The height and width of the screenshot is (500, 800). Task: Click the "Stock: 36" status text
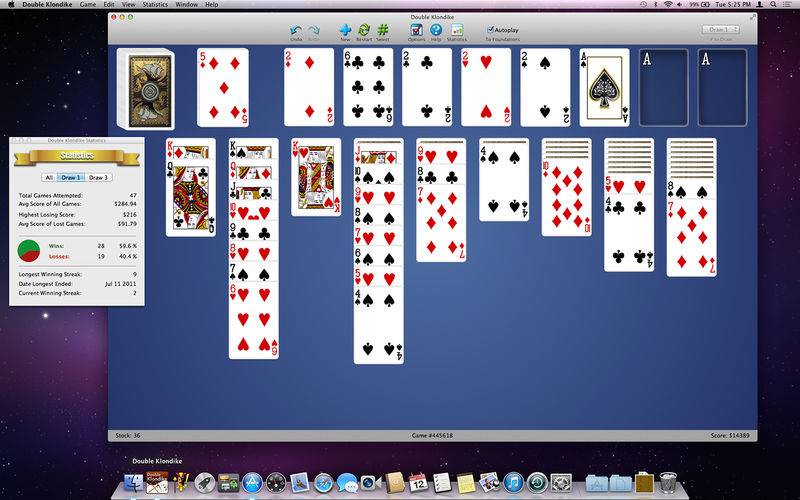click(x=128, y=436)
